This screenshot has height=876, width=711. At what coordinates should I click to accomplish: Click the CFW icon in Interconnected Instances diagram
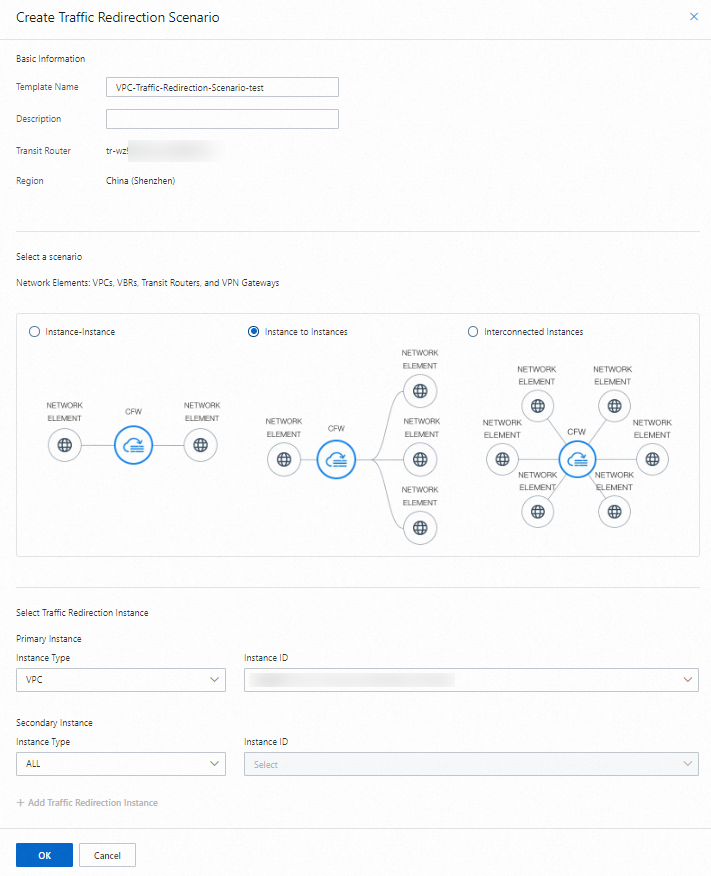pyautogui.click(x=577, y=459)
